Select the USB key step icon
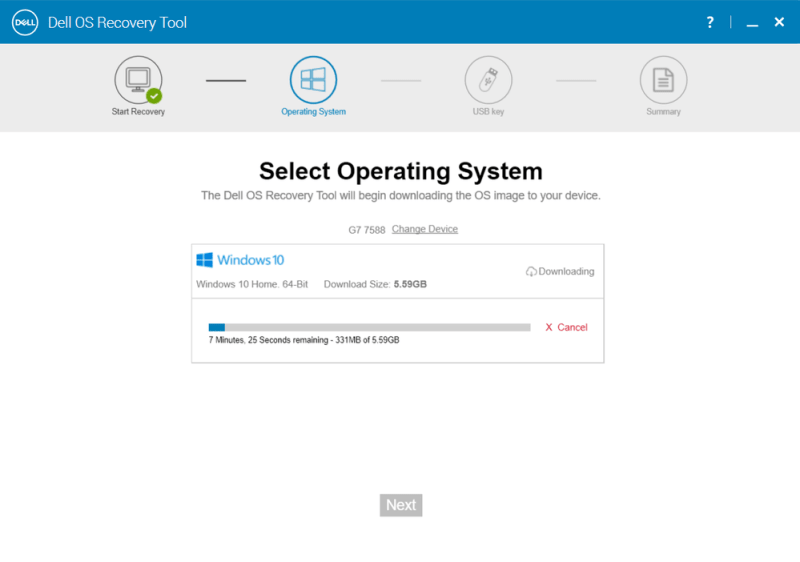This screenshot has height=562, width=800. [488, 80]
